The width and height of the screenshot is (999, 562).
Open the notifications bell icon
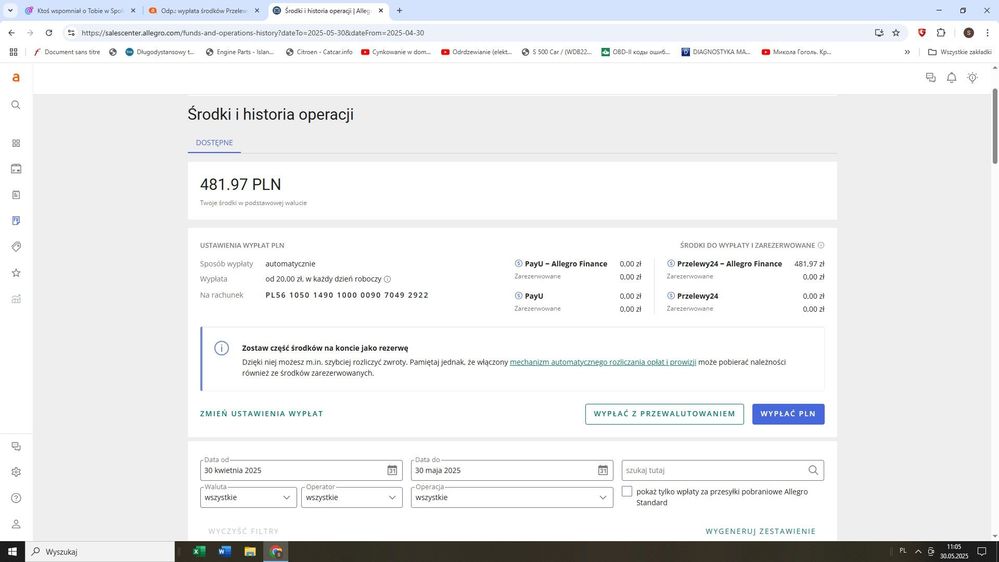(951, 78)
